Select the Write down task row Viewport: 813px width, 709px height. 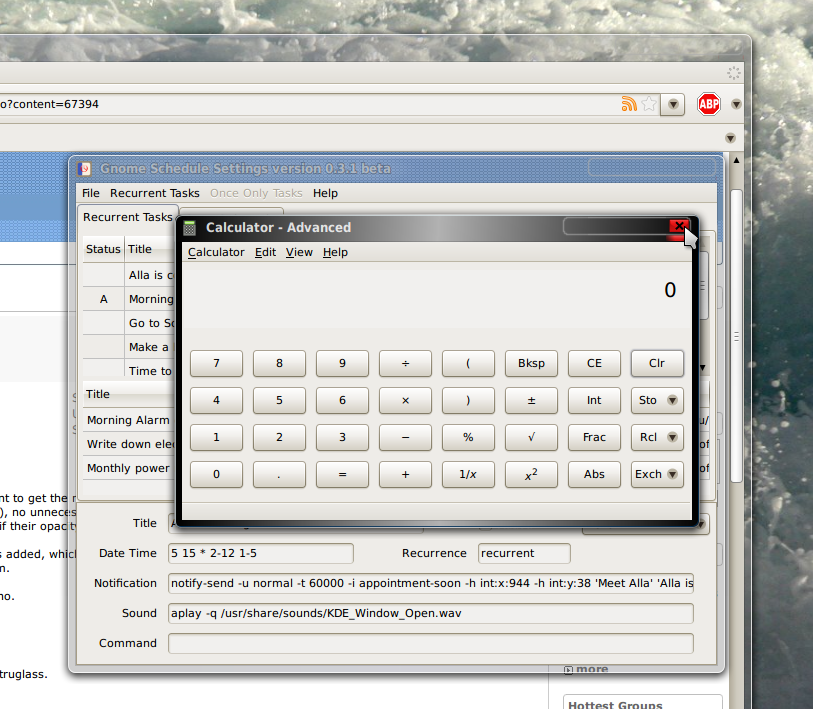[x=129, y=444]
